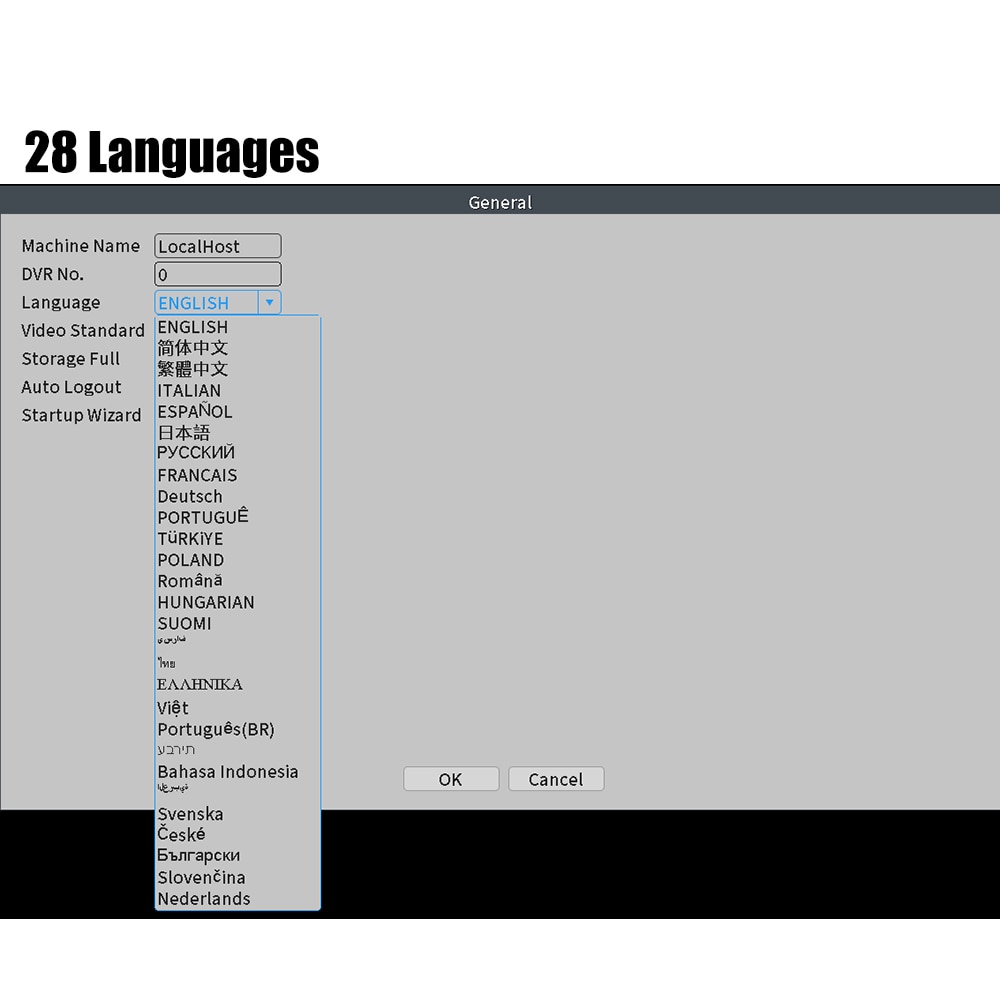Click the selected ENGLISH combo box value

(207, 302)
